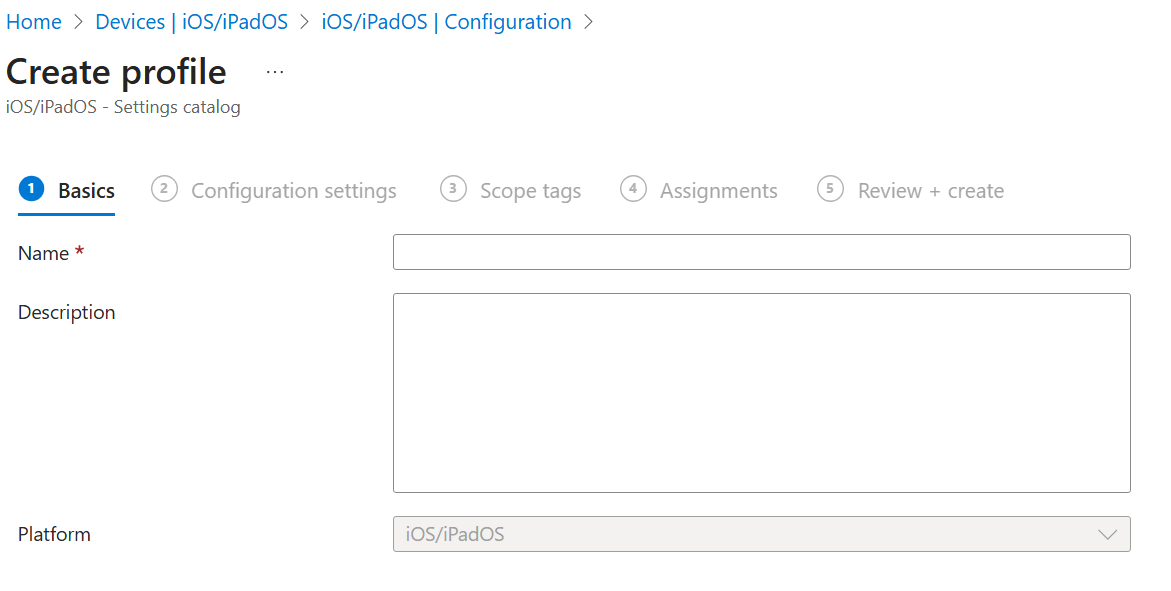Open the Scope tags step
Image resolution: width=1171 pixels, height=591 pixels.
click(x=530, y=190)
